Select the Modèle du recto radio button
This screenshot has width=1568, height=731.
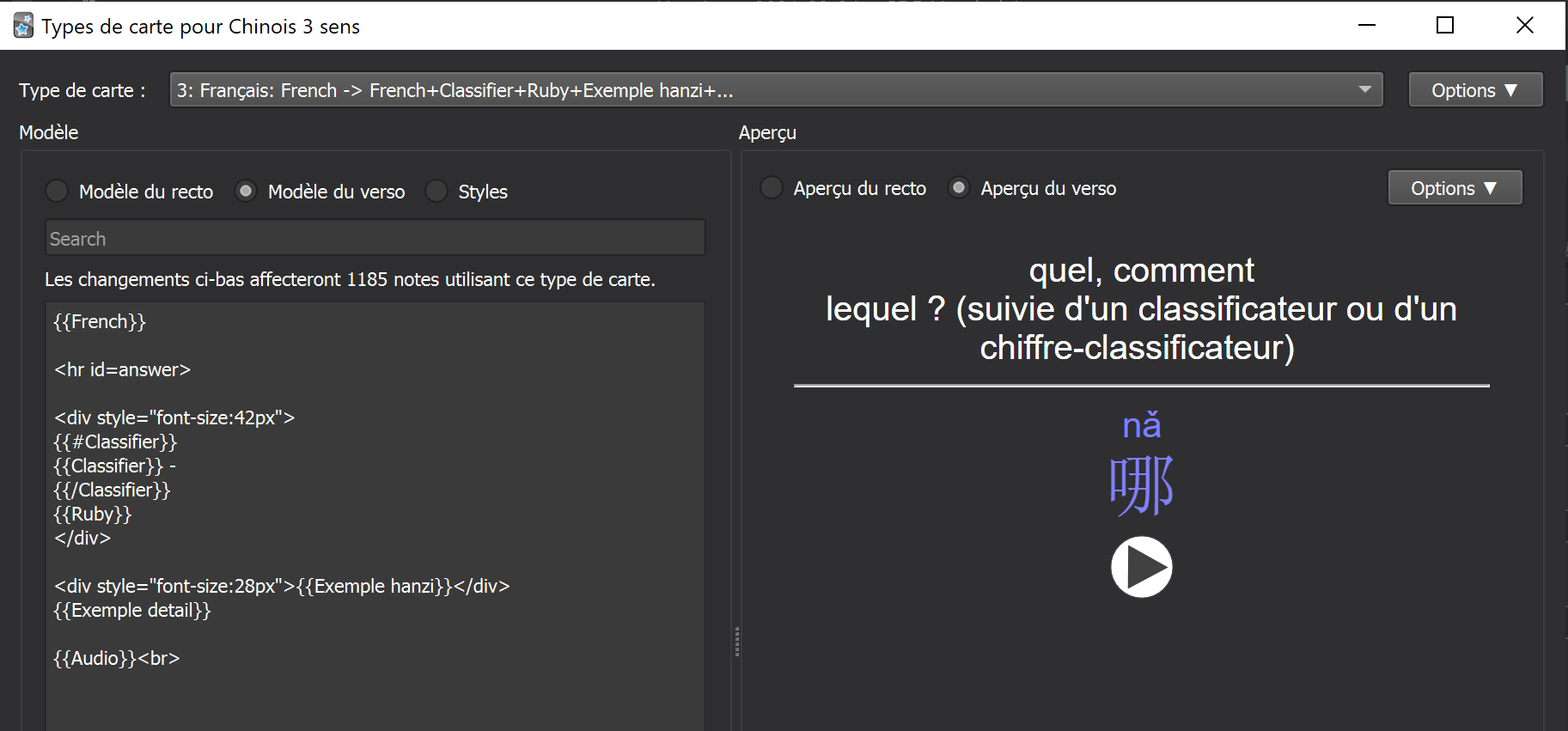coord(57,191)
